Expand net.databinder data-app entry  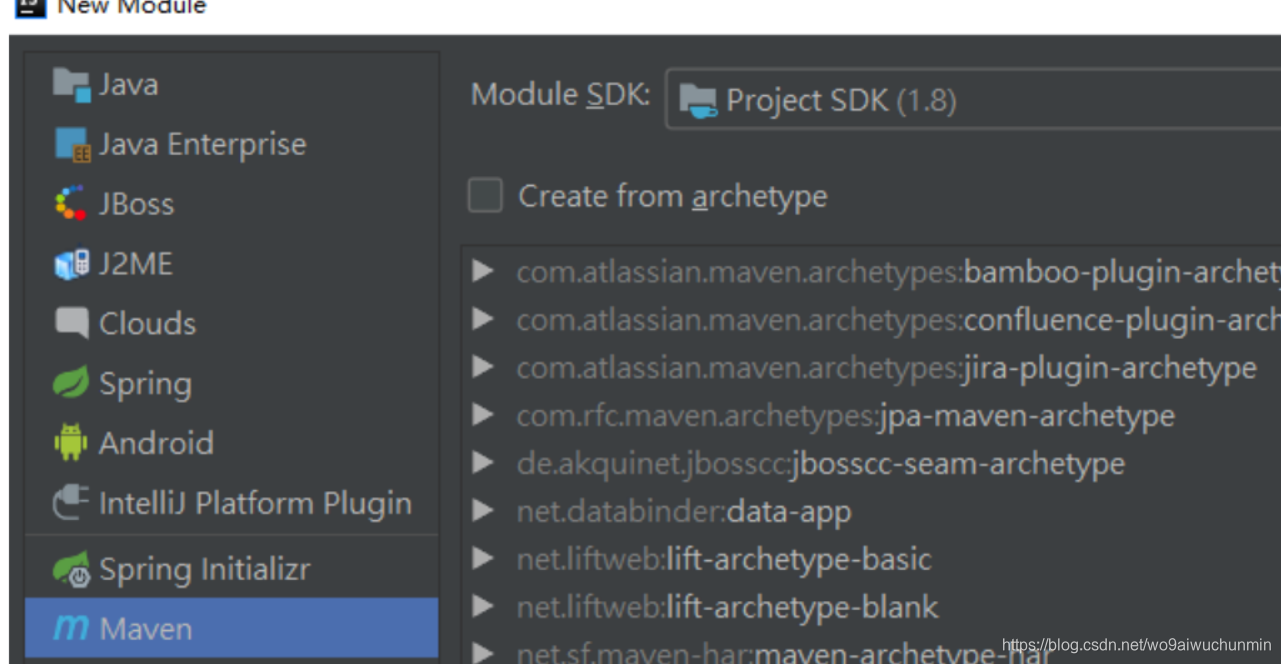click(484, 511)
